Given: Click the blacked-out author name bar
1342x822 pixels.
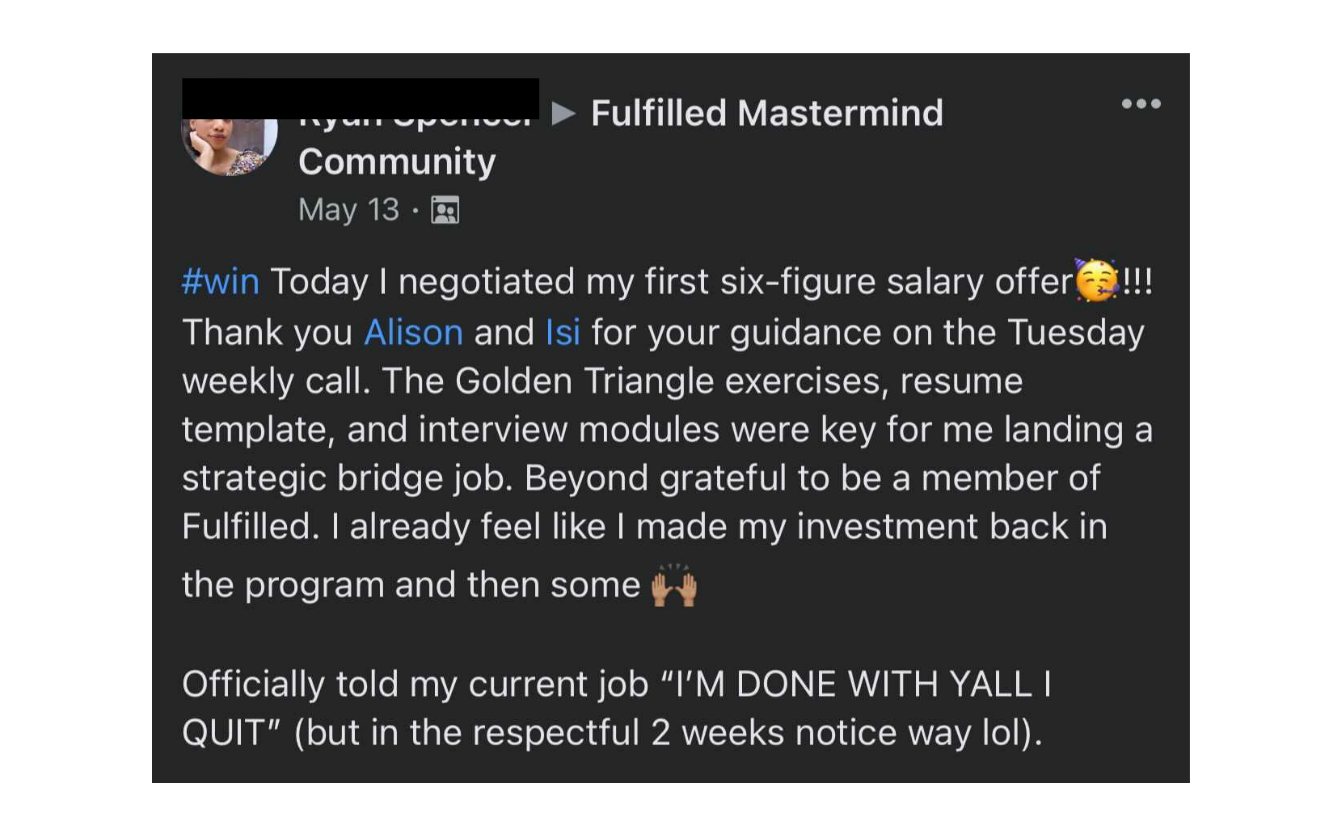Looking at the screenshot, I should click(x=360, y=98).
